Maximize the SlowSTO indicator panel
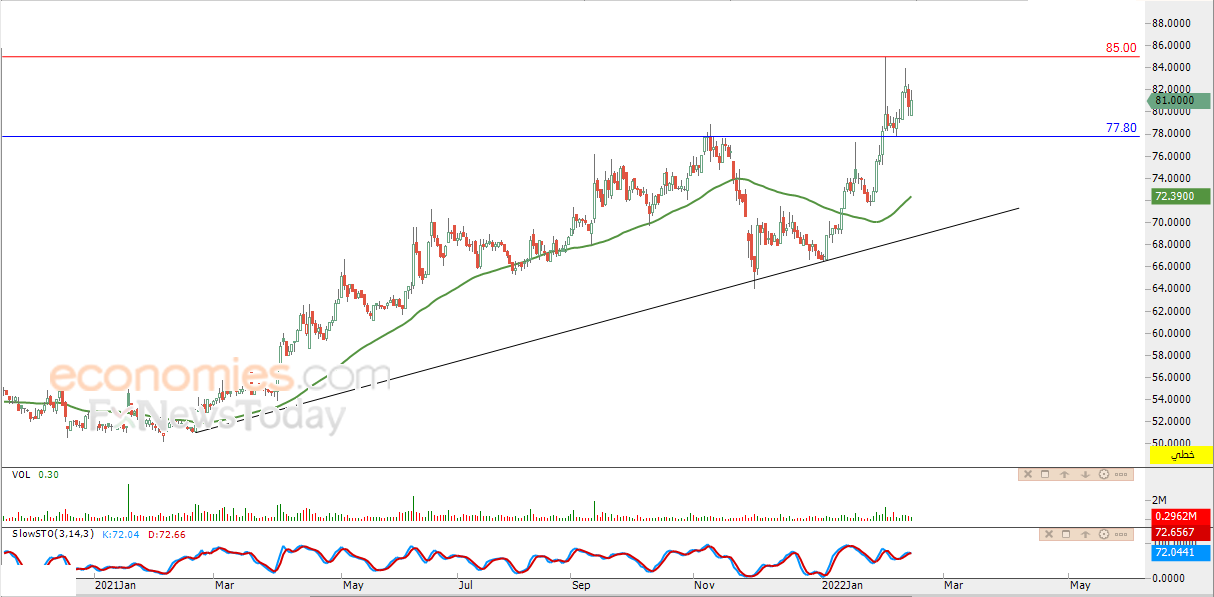This screenshot has width=1214, height=597. click(x=1066, y=534)
